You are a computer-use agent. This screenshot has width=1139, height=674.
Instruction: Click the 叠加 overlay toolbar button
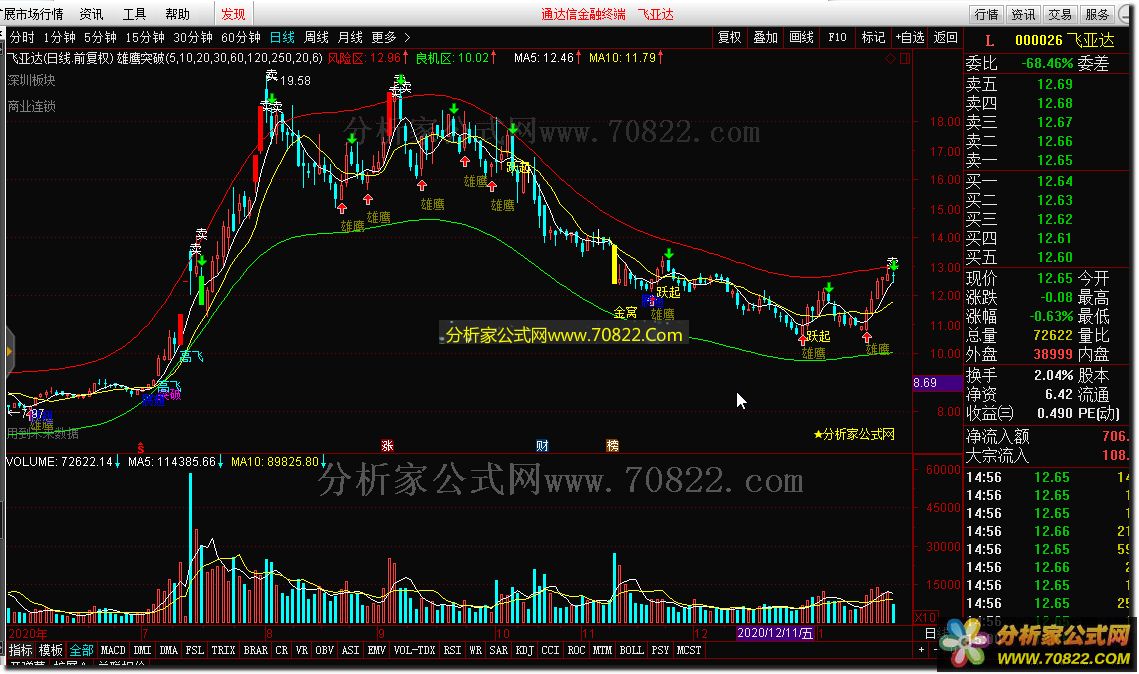point(766,37)
